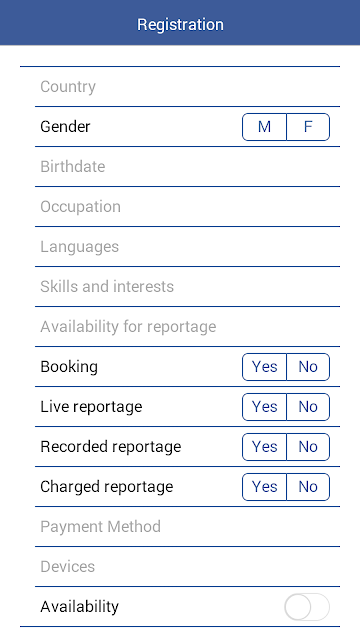The image size is (360, 640).
Task: Open the Payment Method field
Action: coord(187,527)
